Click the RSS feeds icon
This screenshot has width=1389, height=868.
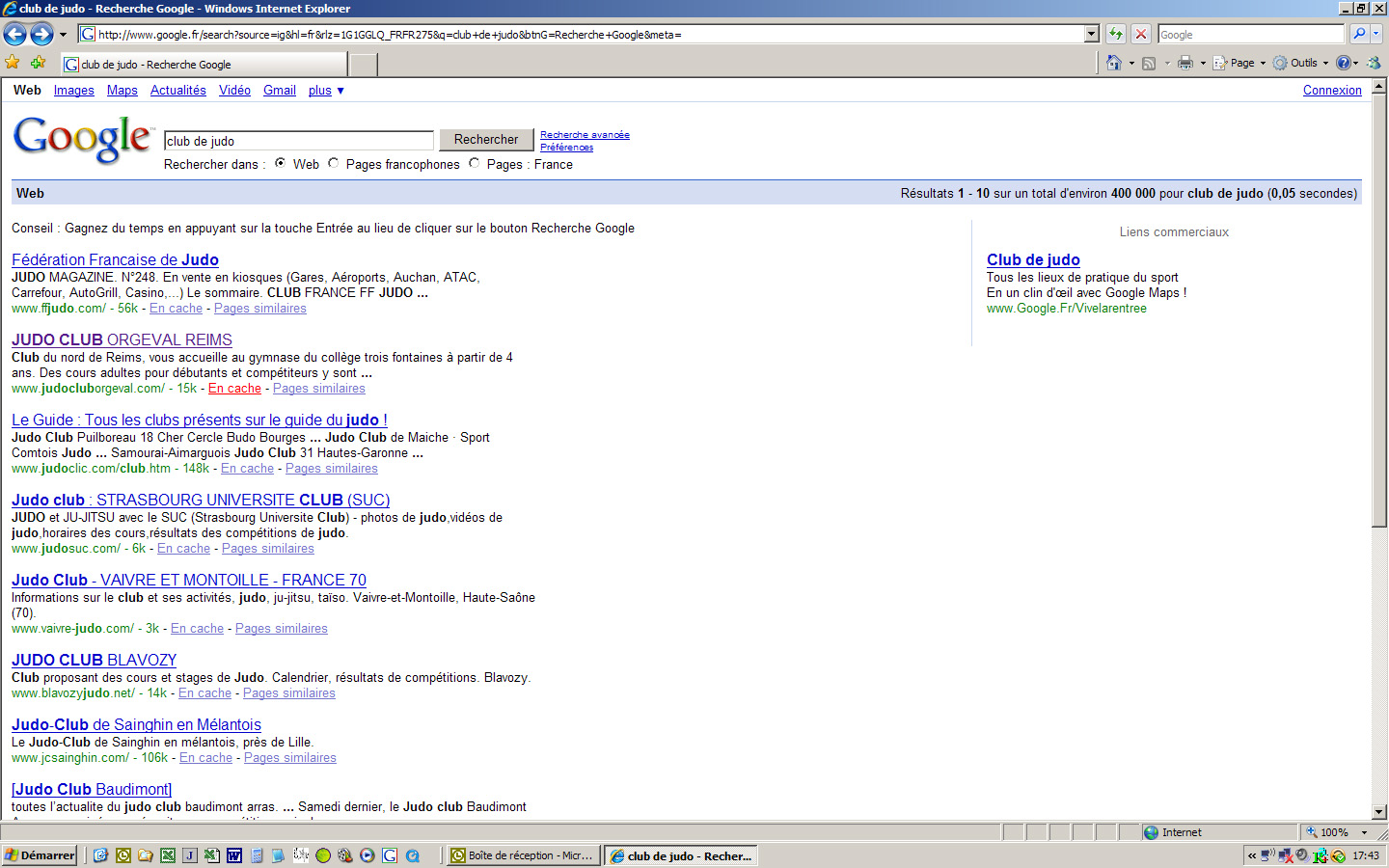[x=1149, y=63]
